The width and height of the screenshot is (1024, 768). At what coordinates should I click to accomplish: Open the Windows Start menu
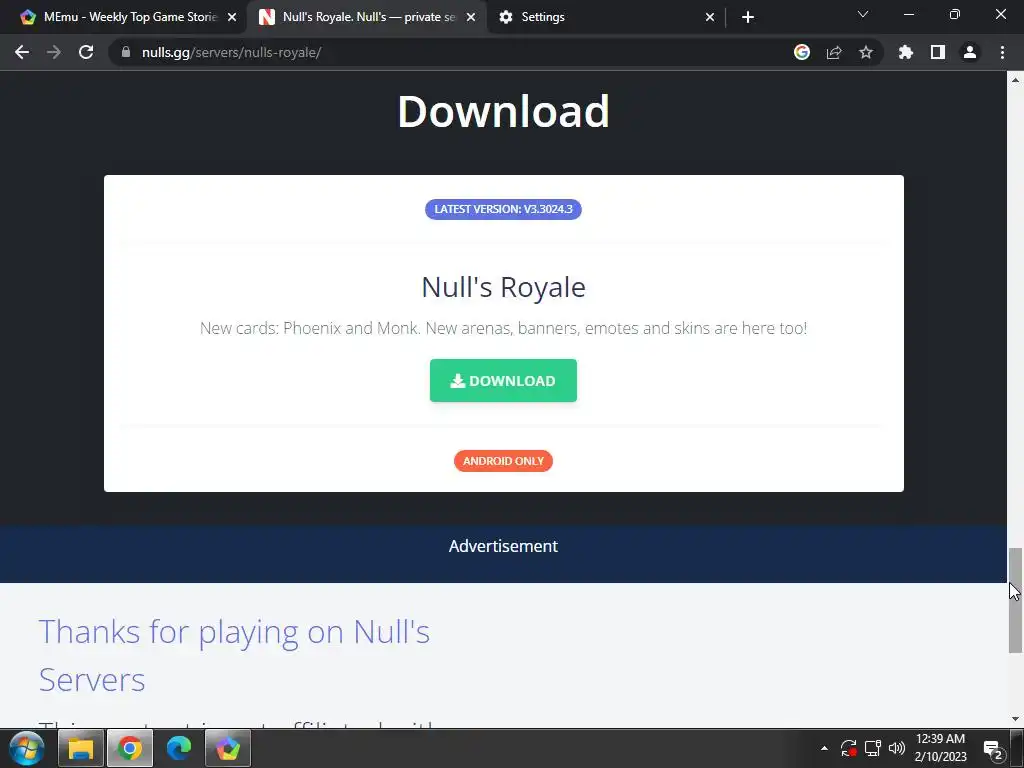(27, 748)
